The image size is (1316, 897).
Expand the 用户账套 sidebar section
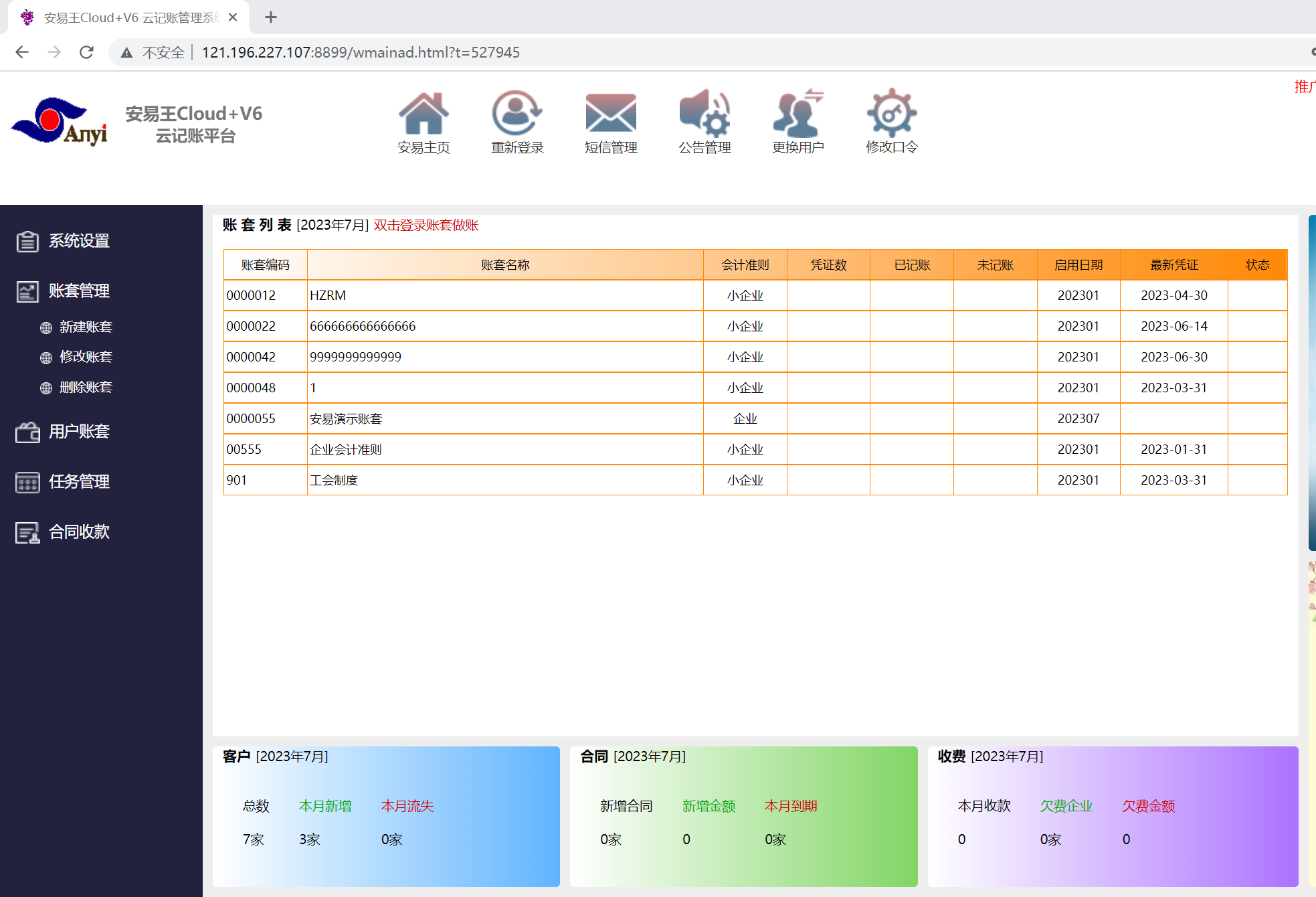tap(79, 432)
